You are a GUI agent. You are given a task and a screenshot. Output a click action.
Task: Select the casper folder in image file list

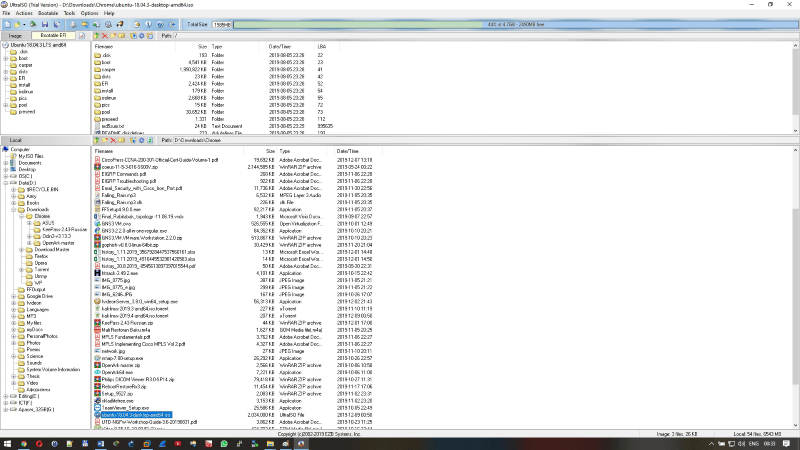pyautogui.click(x=108, y=69)
